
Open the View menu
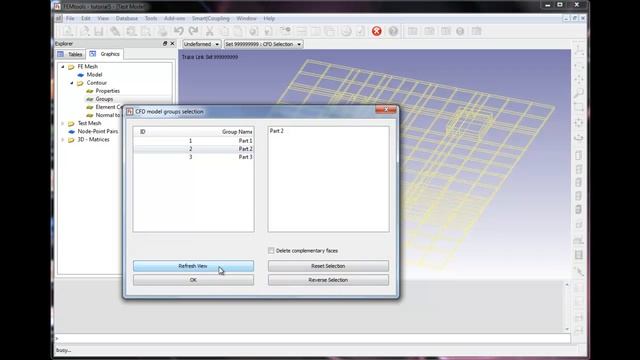[103, 18]
